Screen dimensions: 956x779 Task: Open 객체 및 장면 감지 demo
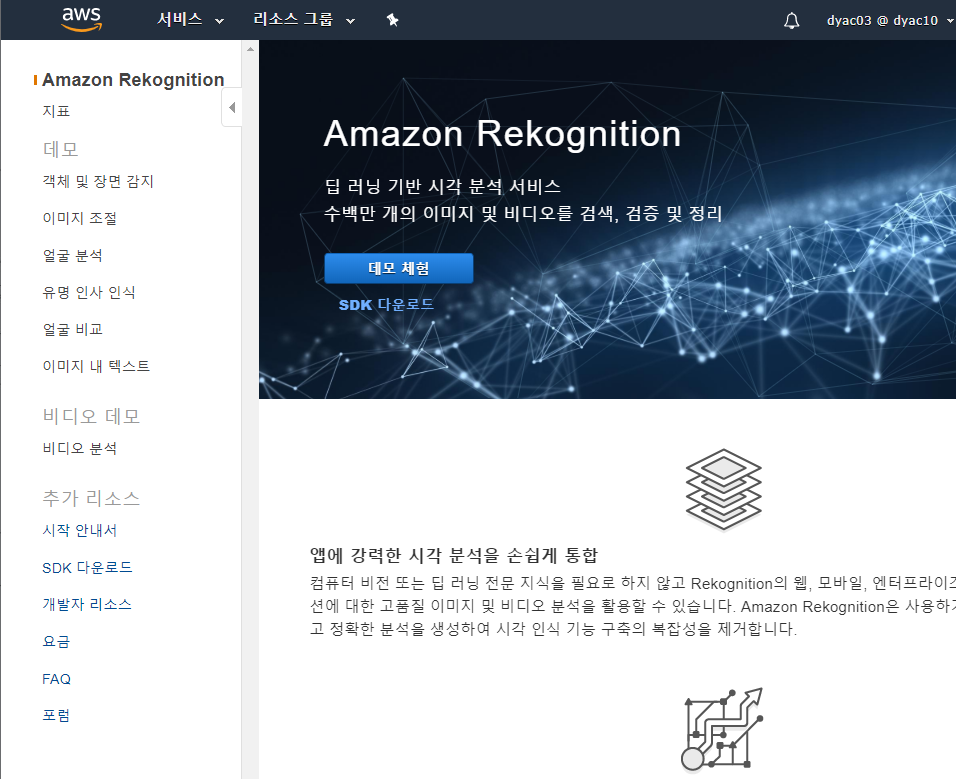point(98,181)
